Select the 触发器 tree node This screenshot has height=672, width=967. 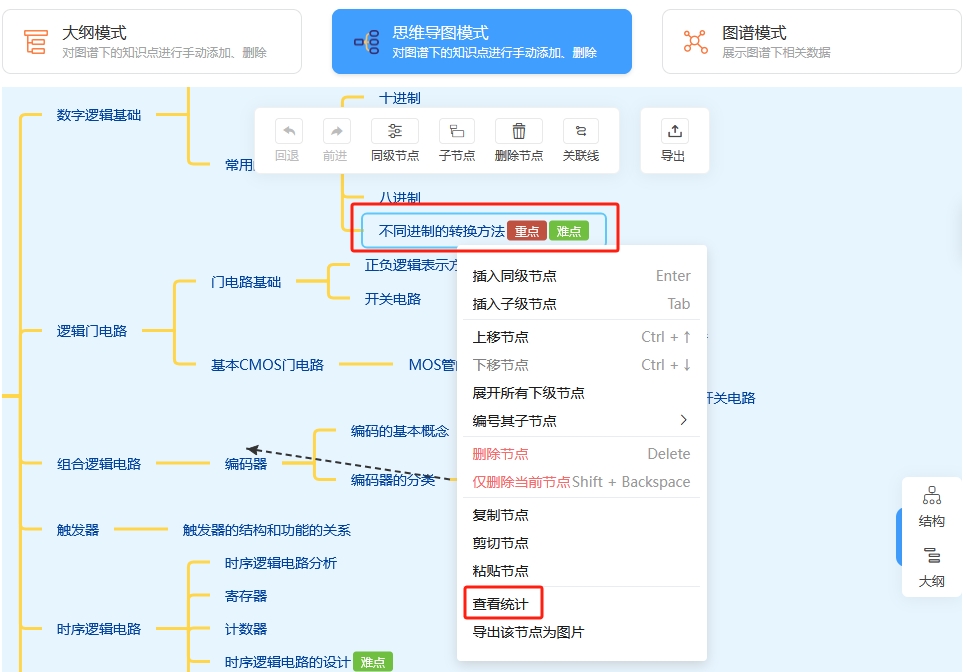pyautogui.click(x=78, y=530)
